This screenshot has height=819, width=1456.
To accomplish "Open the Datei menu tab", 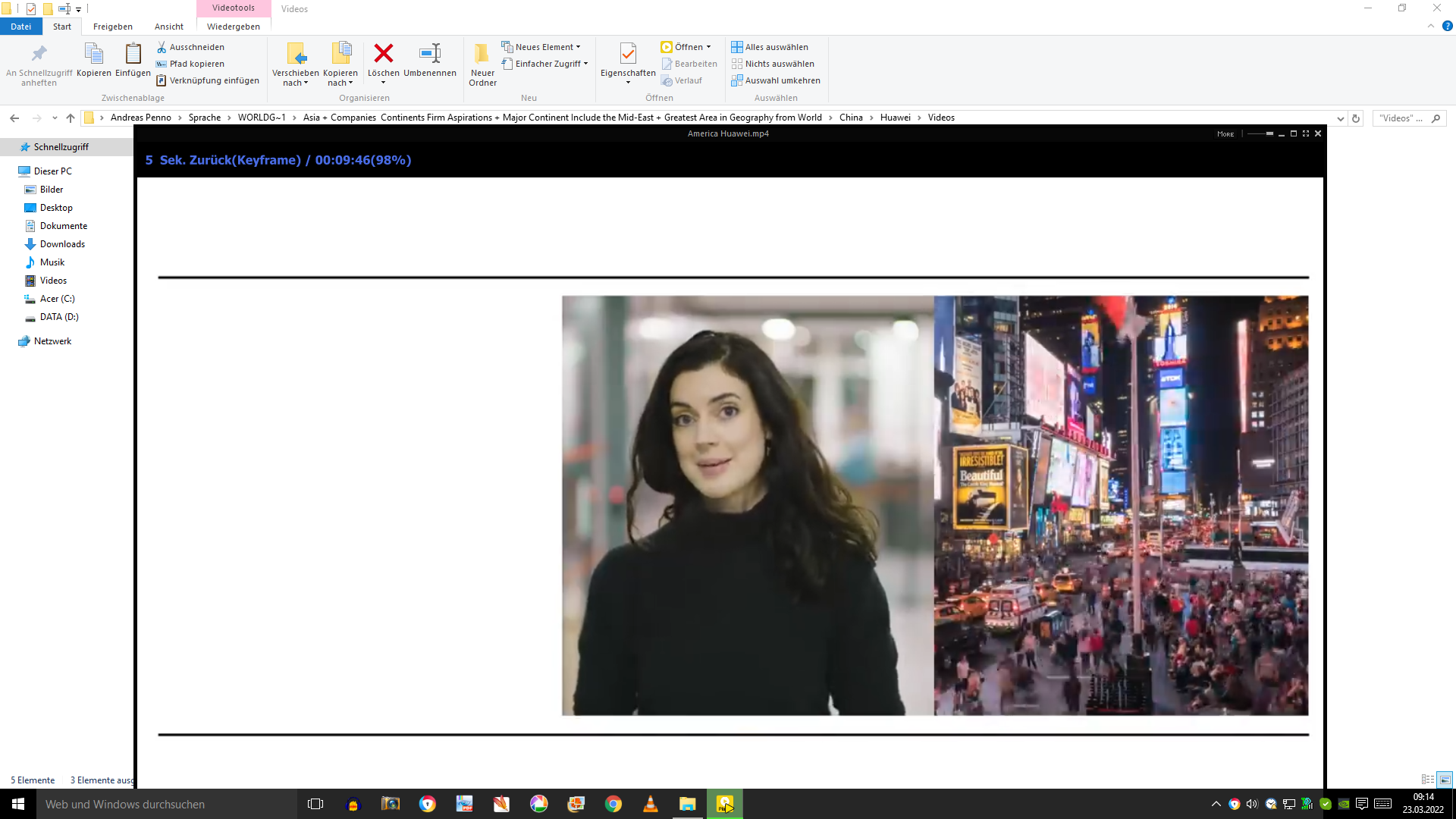I will point(21,27).
